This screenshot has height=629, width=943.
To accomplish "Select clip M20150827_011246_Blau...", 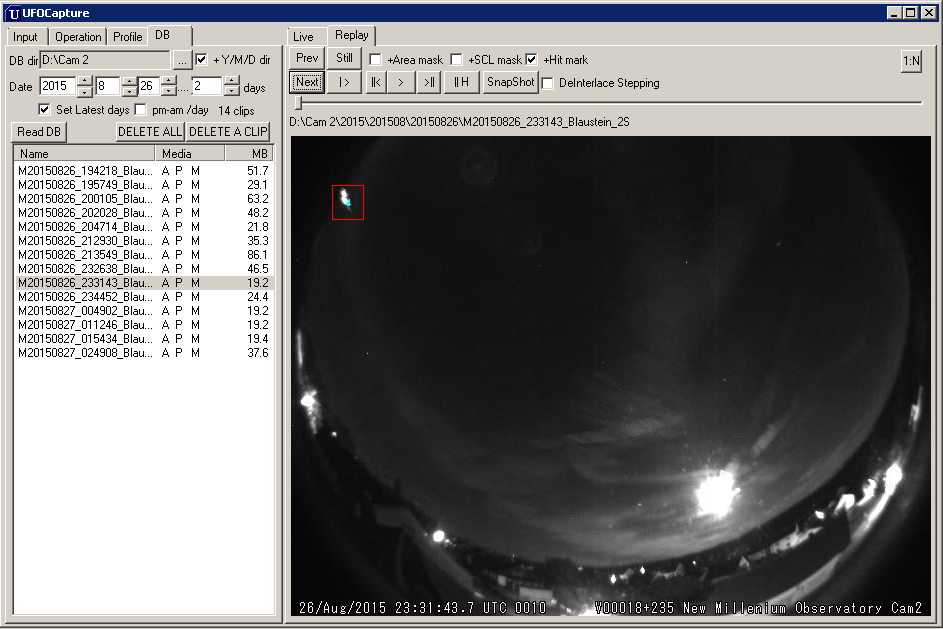I will (x=144, y=325).
